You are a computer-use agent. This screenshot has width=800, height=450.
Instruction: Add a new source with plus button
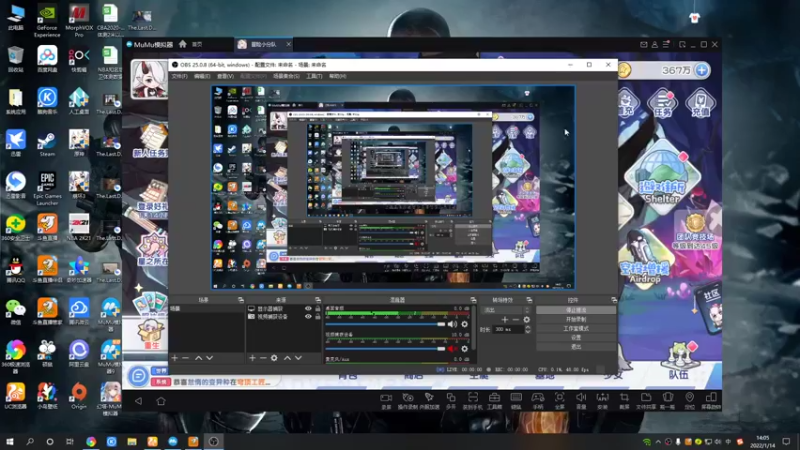pyautogui.click(x=252, y=358)
